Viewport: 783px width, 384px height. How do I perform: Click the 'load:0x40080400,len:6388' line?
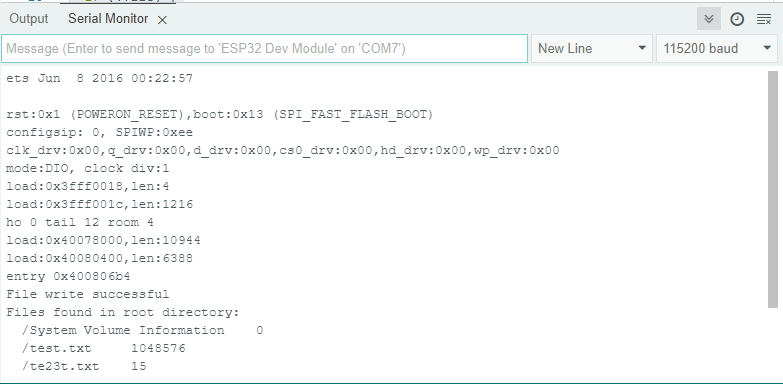tap(99, 259)
